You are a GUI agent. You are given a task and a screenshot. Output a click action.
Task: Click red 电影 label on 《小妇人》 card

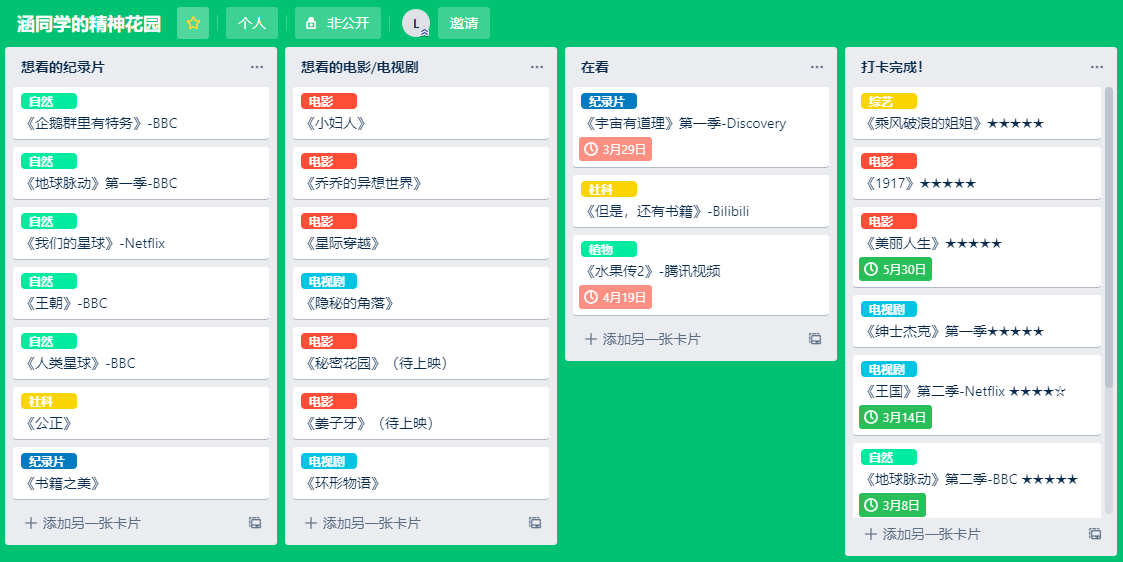[329, 101]
